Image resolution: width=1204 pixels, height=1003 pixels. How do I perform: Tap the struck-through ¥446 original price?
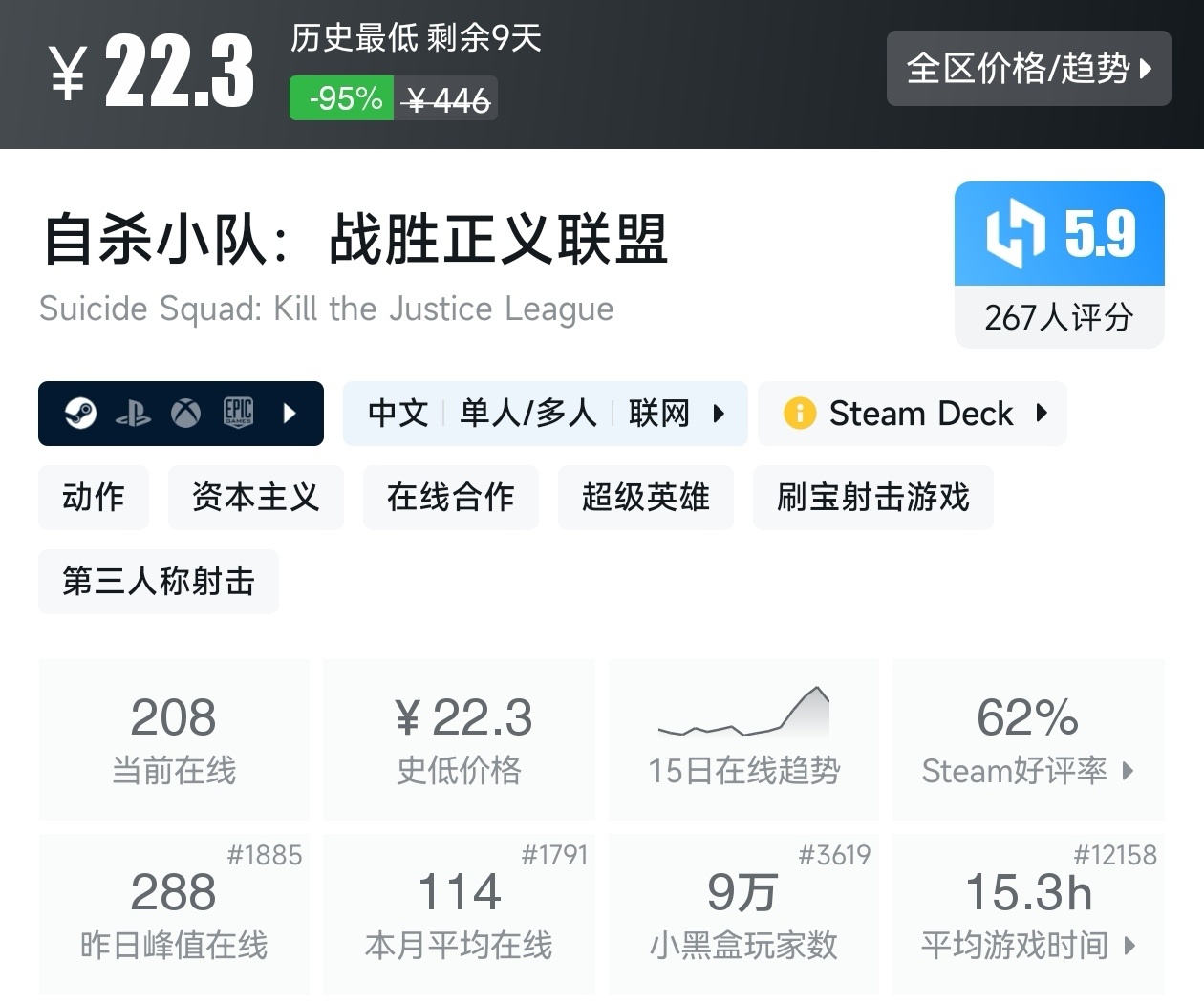point(447,100)
